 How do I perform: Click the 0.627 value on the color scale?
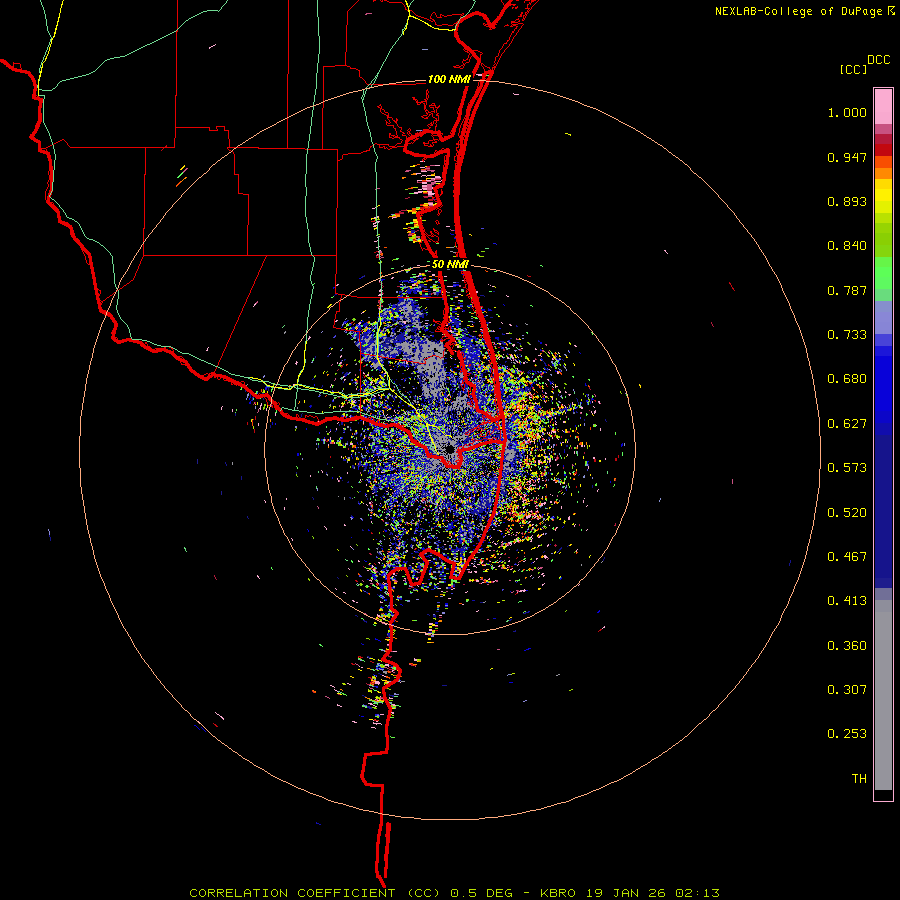tap(847, 424)
